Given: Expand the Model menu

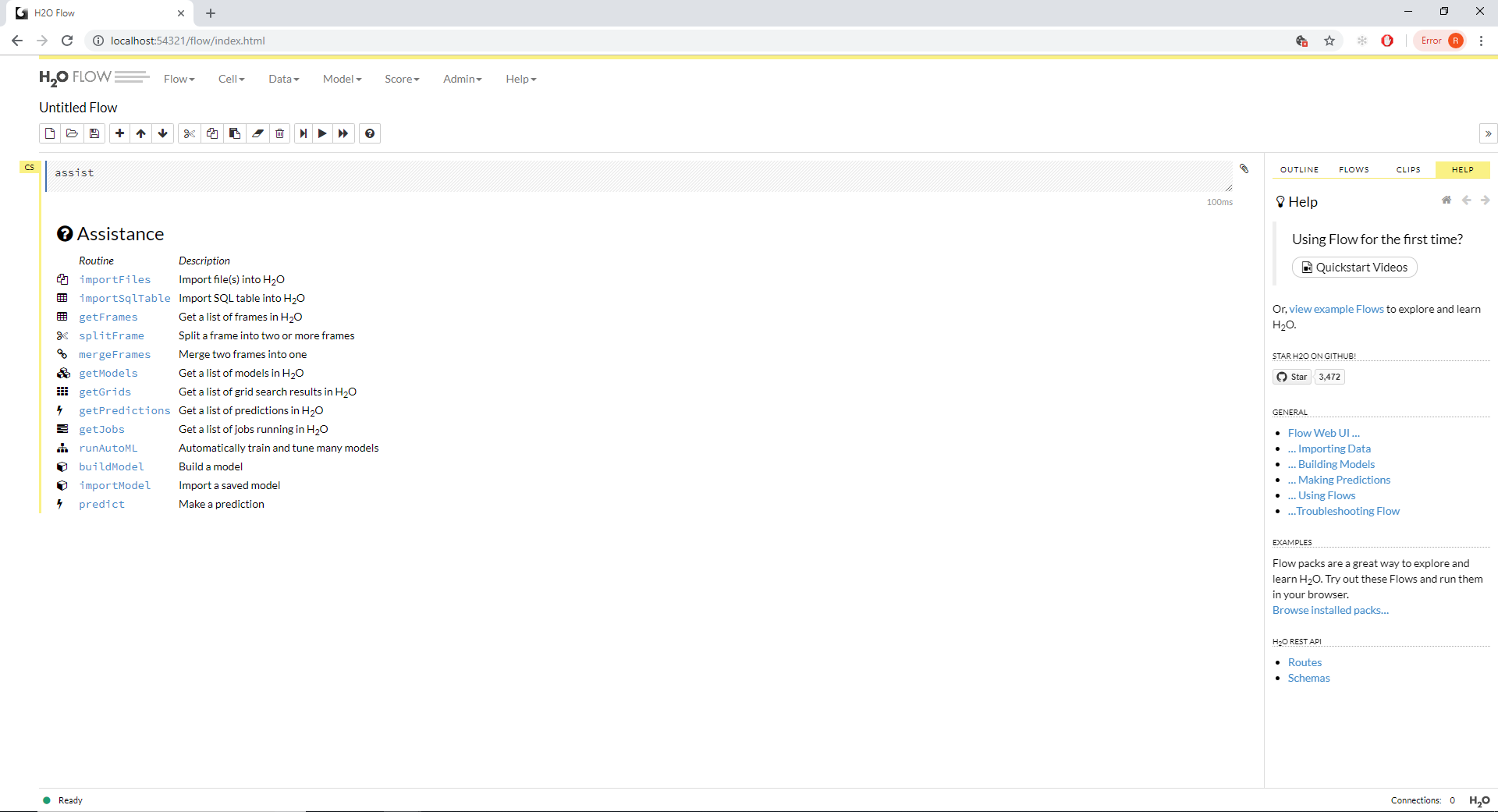Looking at the screenshot, I should point(342,79).
